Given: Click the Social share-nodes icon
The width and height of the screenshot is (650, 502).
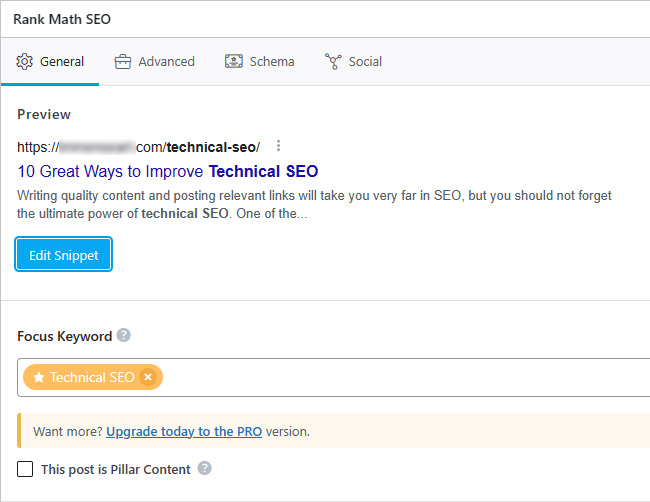Looking at the screenshot, I should 333,61.
